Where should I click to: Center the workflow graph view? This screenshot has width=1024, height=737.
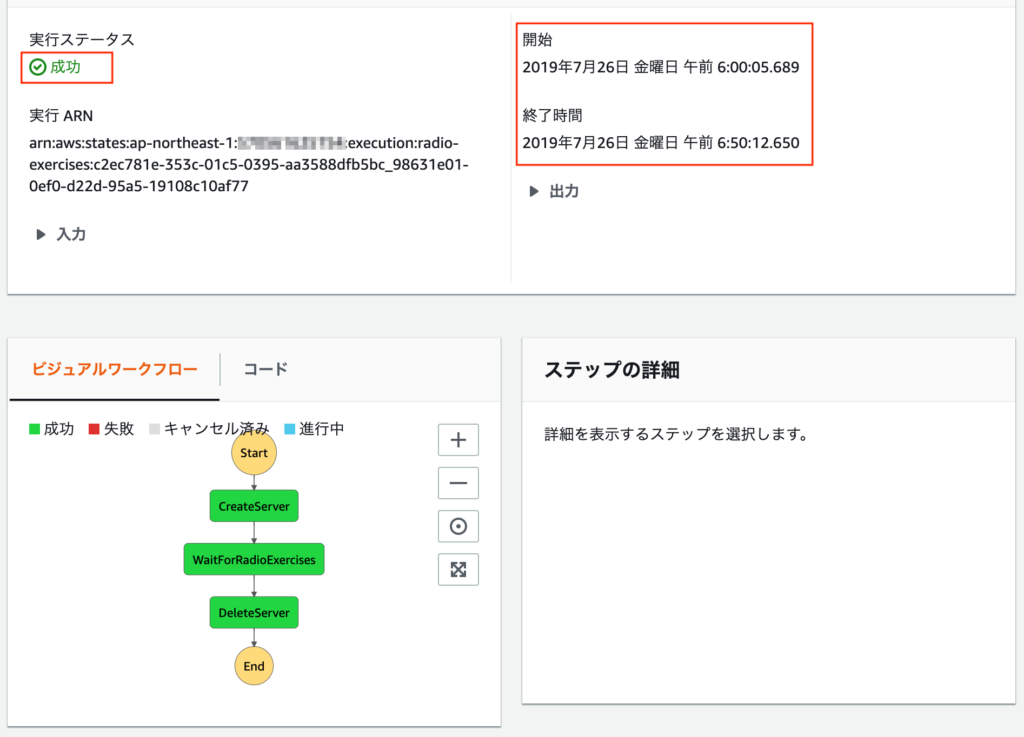(x=458, y=526)
